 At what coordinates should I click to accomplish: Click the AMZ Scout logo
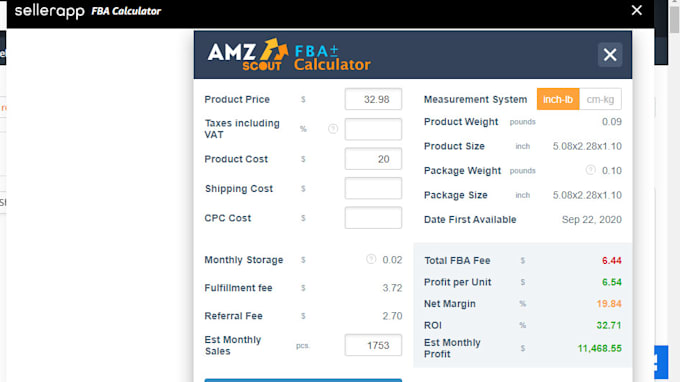coord(248,55)
